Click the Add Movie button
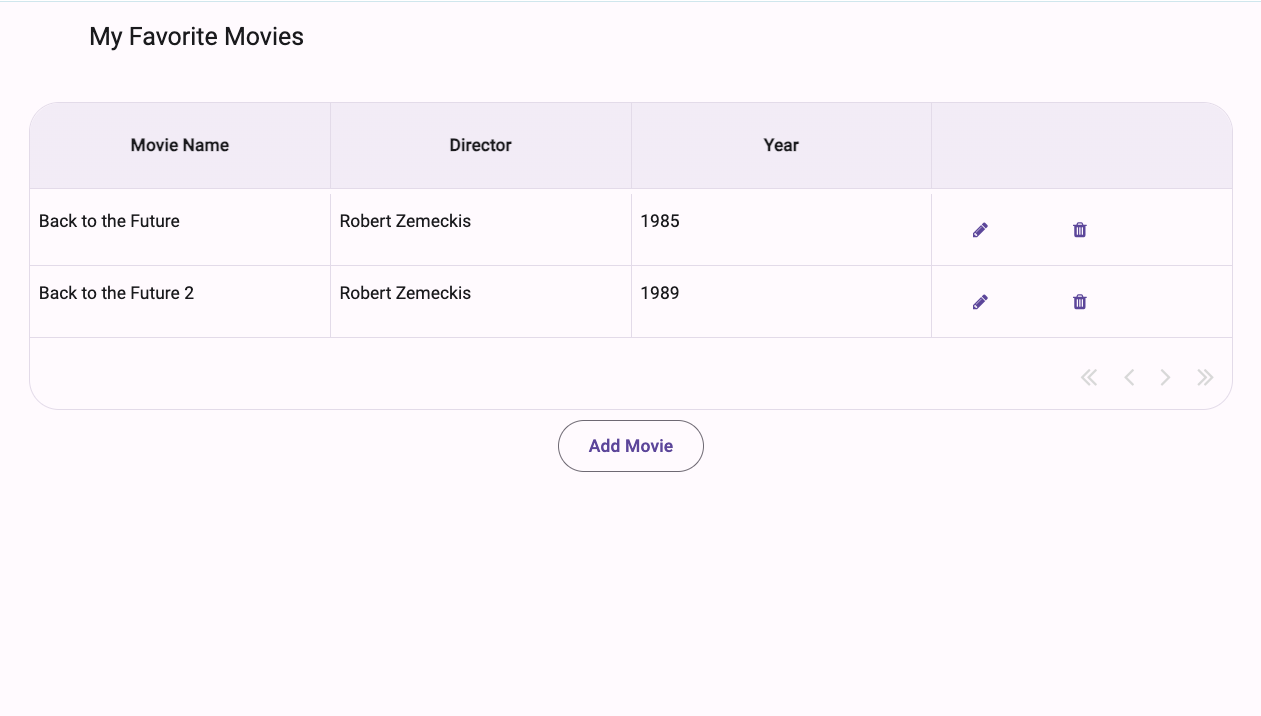The width and height of the screenshot is (1261, 716). click(630, 445)
